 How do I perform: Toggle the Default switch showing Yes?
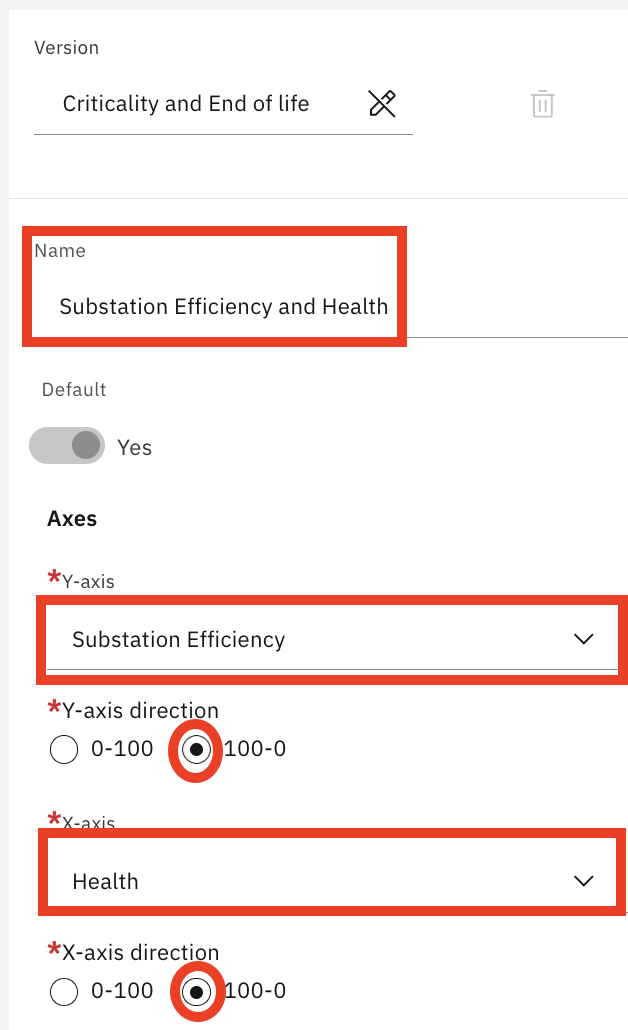pyautogui.click(x=67, y=445)
